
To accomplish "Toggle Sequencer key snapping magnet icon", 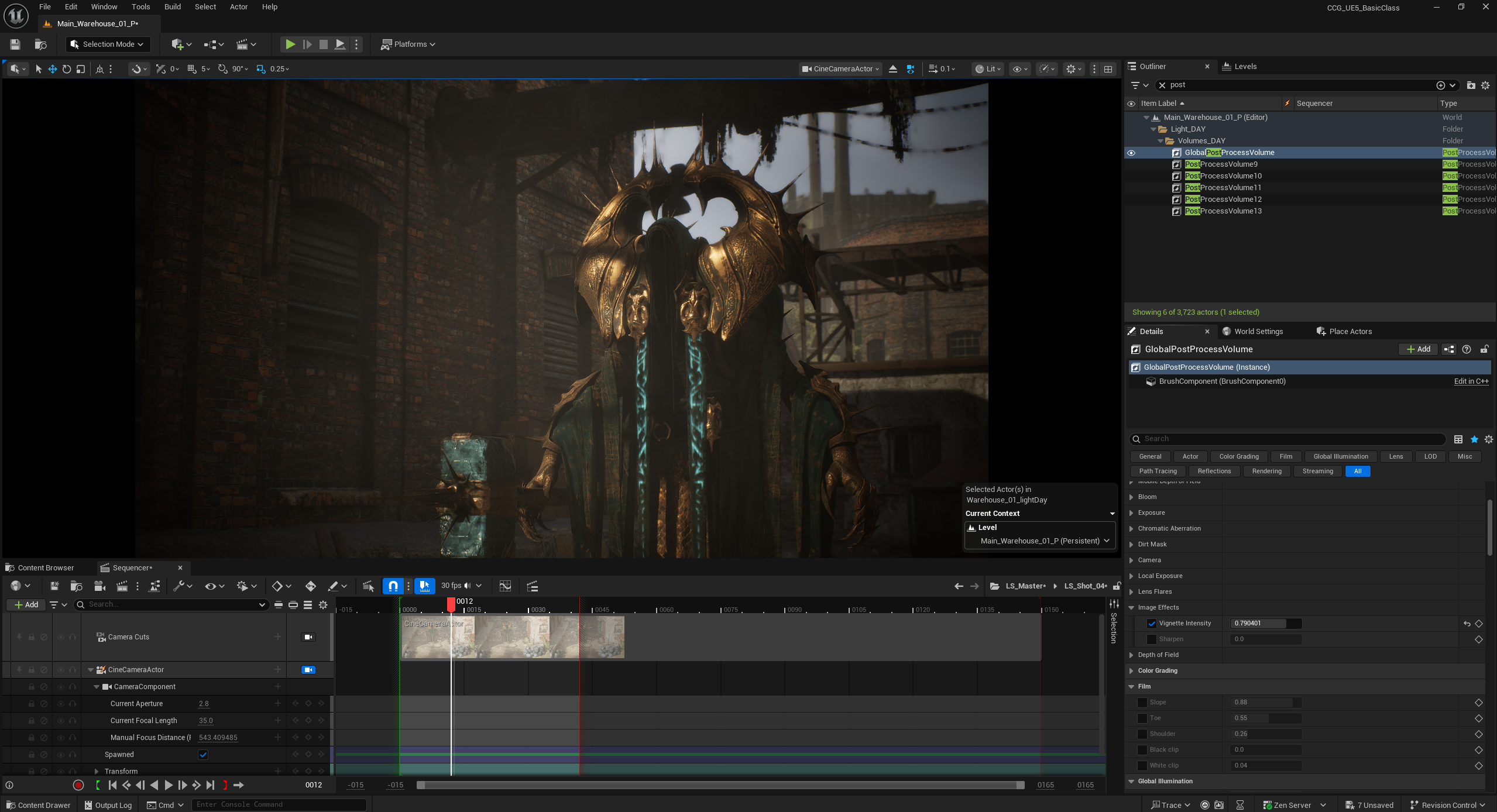I will (x=393, y=586).
